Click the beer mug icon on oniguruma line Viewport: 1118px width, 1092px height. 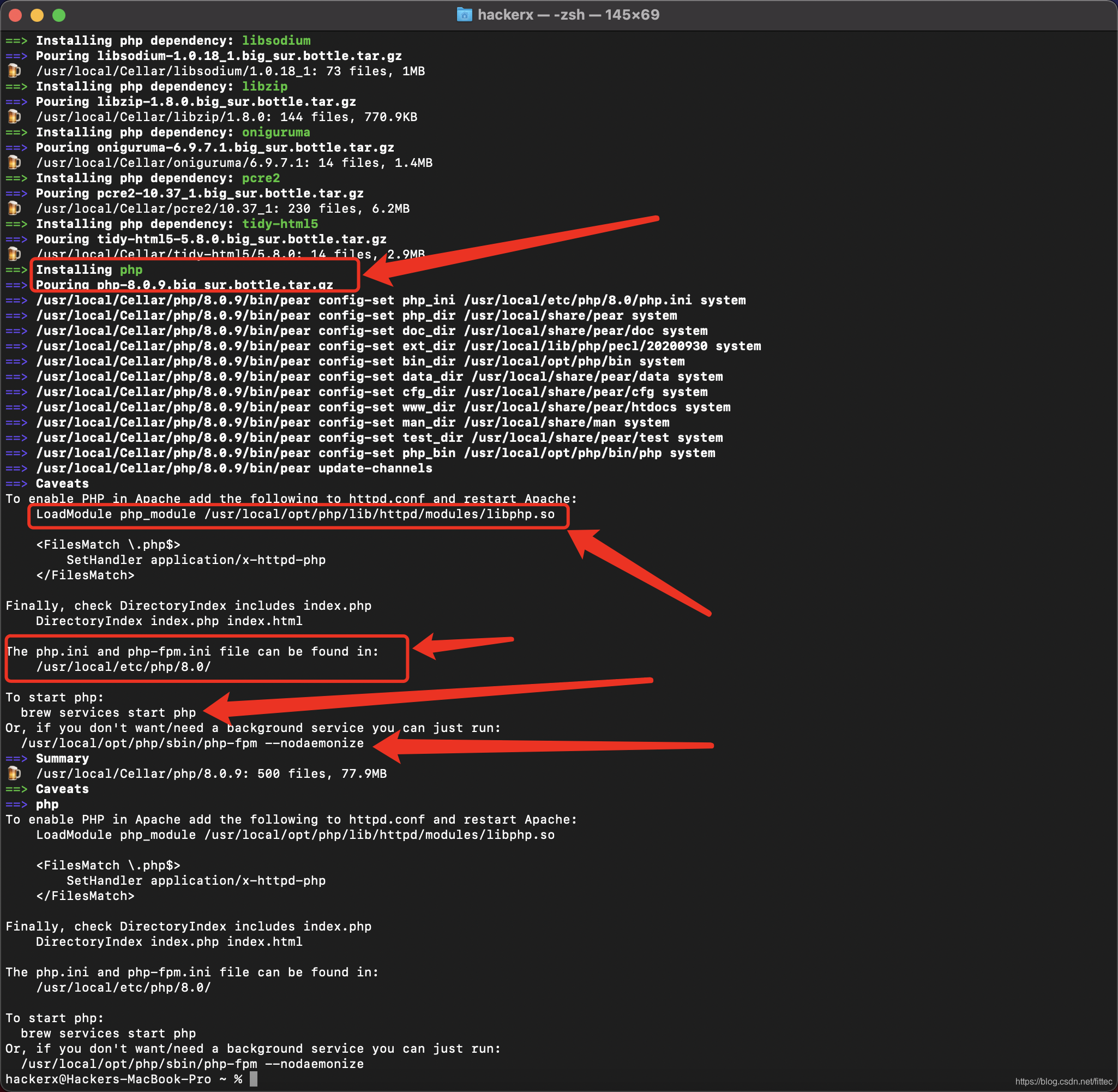[14, 163]
